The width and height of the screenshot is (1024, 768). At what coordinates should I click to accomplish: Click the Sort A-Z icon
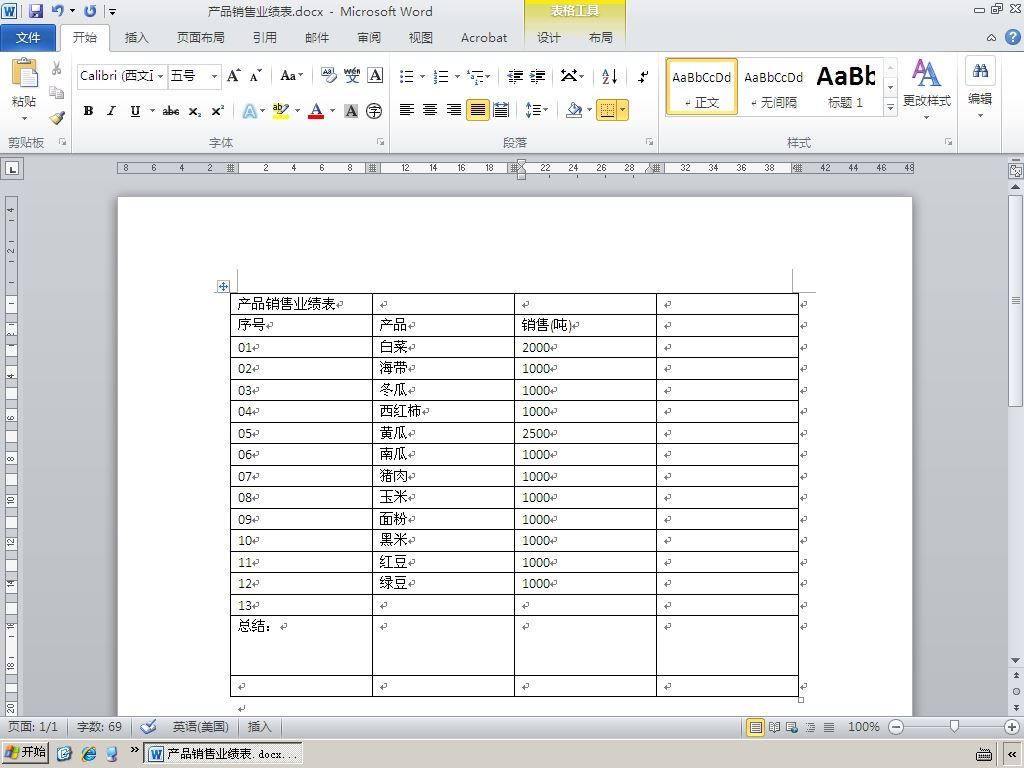pos(609,76)
